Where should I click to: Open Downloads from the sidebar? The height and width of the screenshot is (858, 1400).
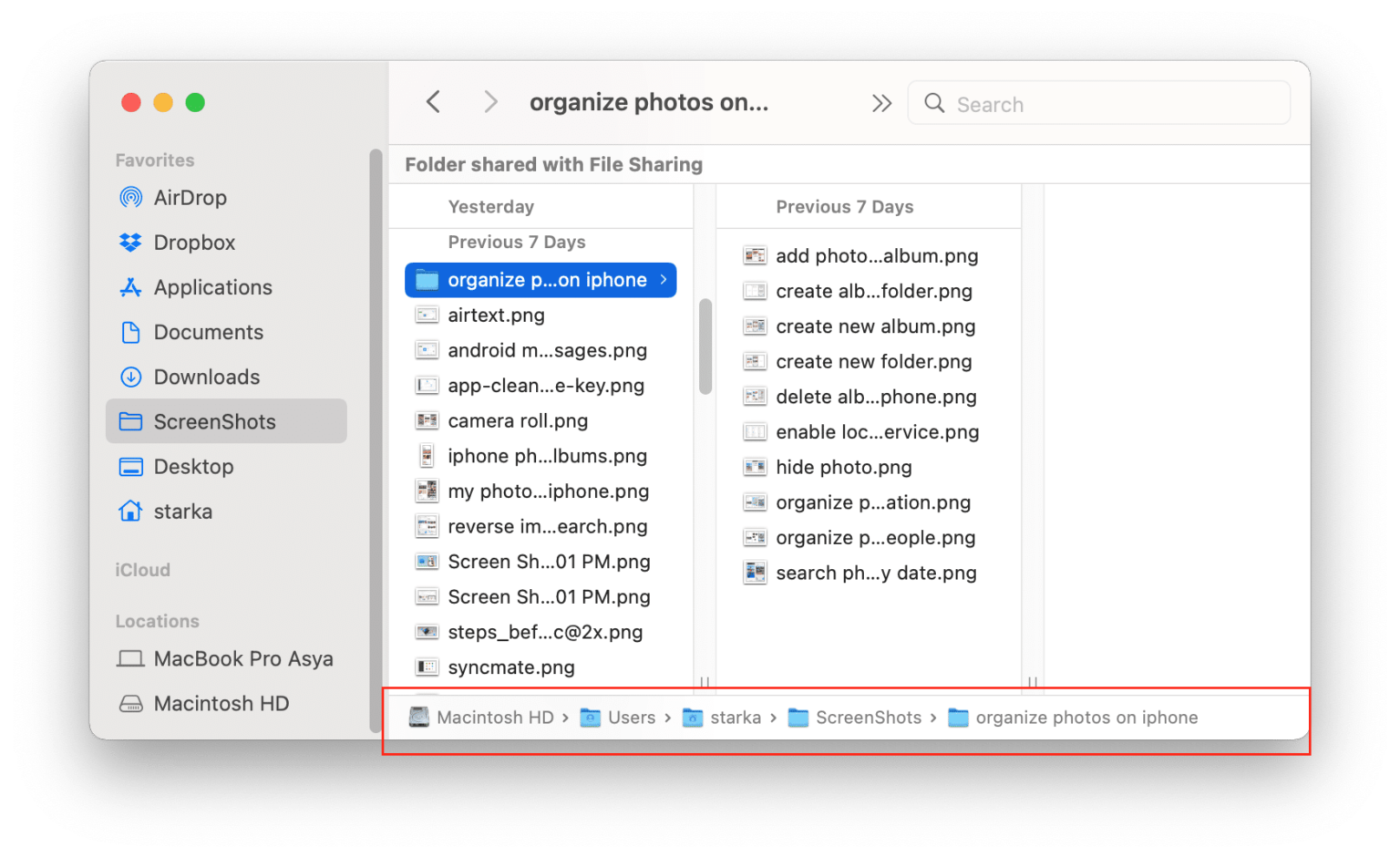tap(207, 377)
